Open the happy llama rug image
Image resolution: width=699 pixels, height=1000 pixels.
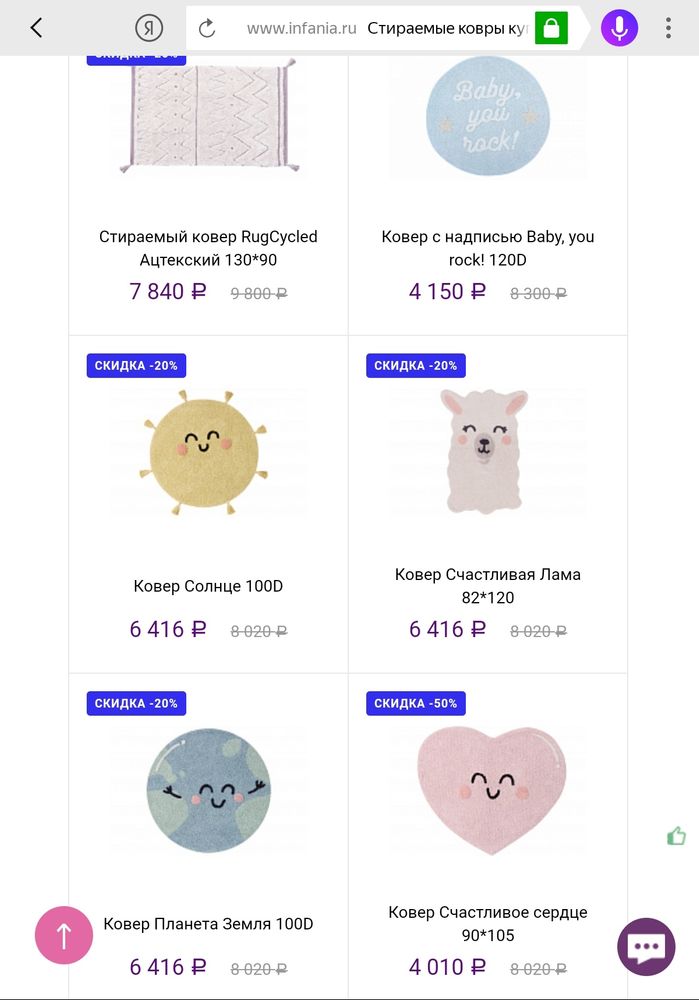click(487, 452)
